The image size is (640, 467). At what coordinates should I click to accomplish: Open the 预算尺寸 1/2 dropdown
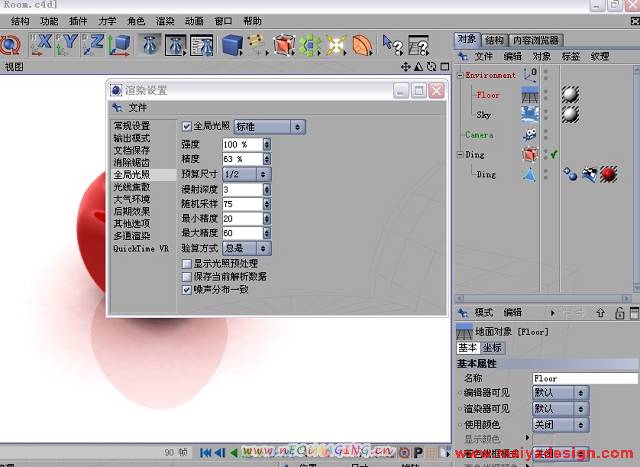coord(246,174)
